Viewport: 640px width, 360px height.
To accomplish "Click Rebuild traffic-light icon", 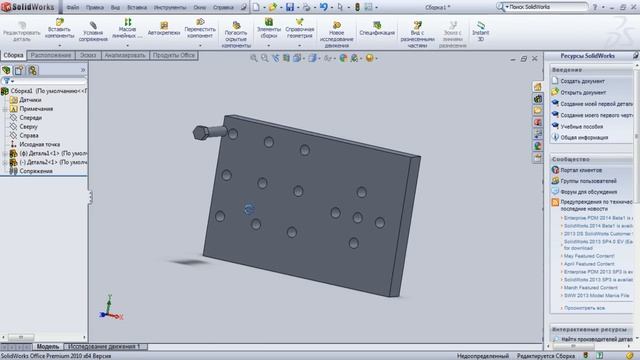I will tap(357, 7).
